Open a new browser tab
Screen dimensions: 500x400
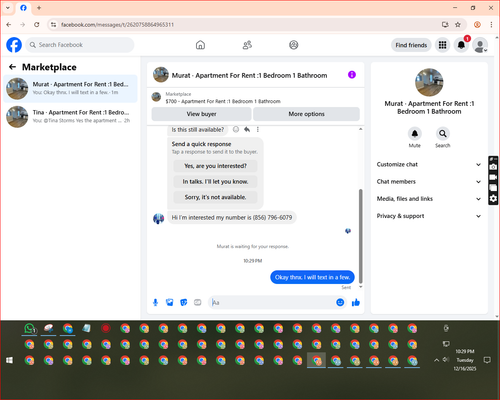(39, 8)
